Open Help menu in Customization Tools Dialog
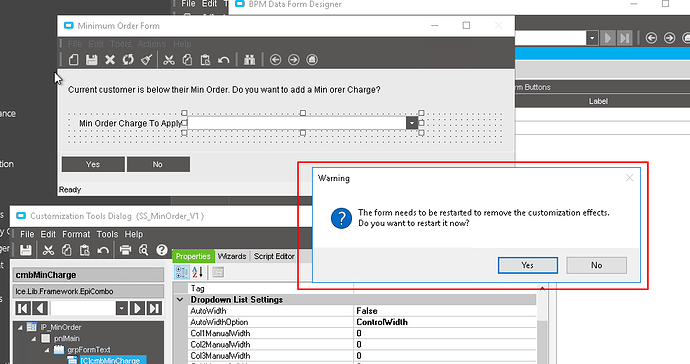690x364 pixels. click(x=134, y=234)
